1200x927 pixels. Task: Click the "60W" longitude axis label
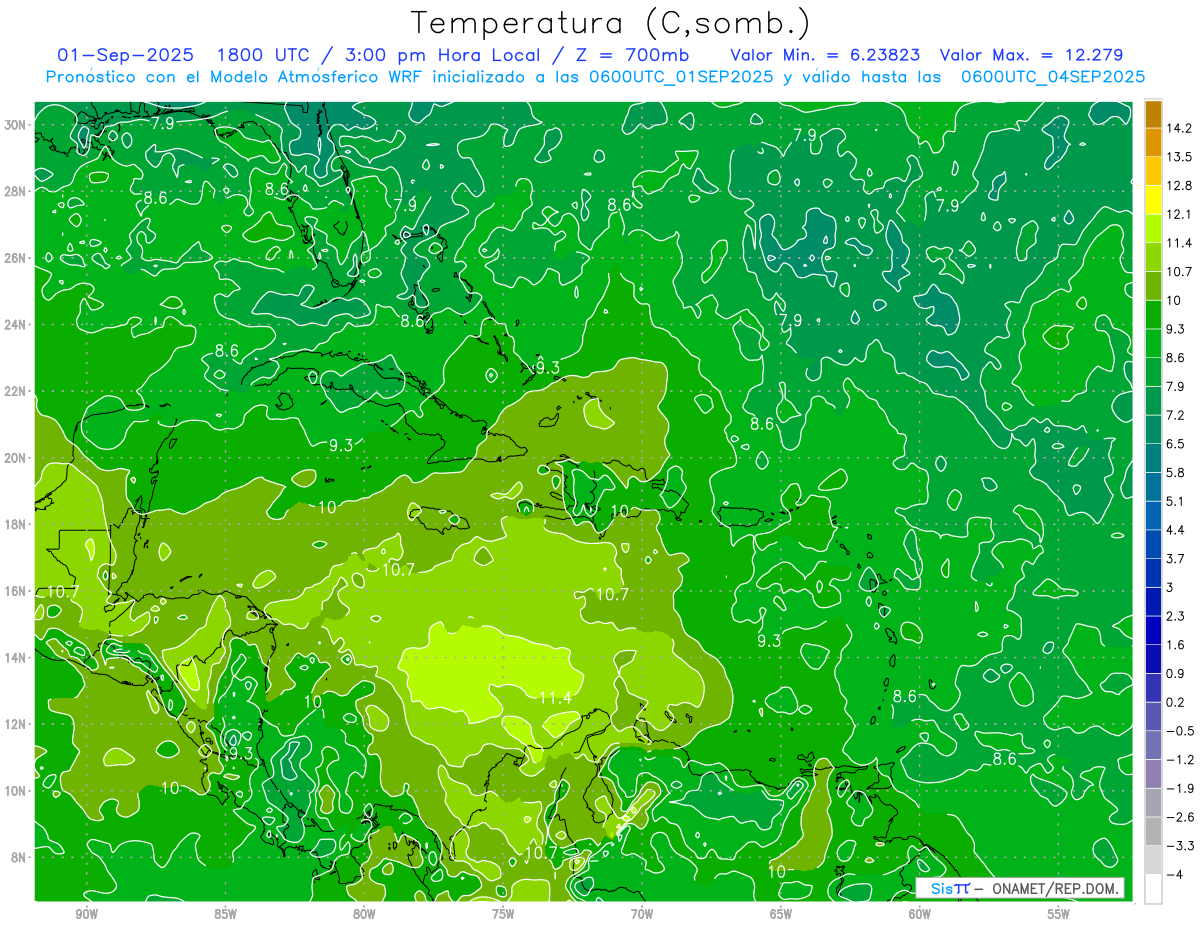click(x=920, y=913)
